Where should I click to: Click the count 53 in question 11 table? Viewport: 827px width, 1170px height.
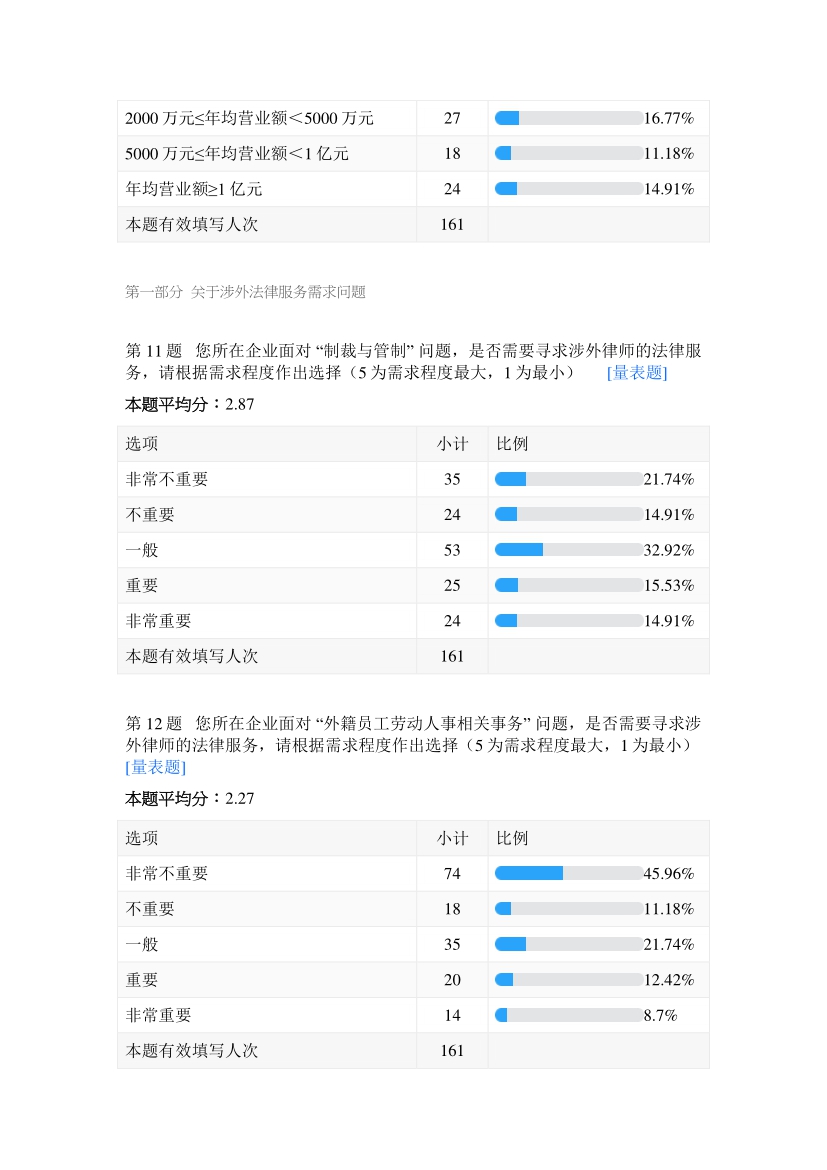452,550
